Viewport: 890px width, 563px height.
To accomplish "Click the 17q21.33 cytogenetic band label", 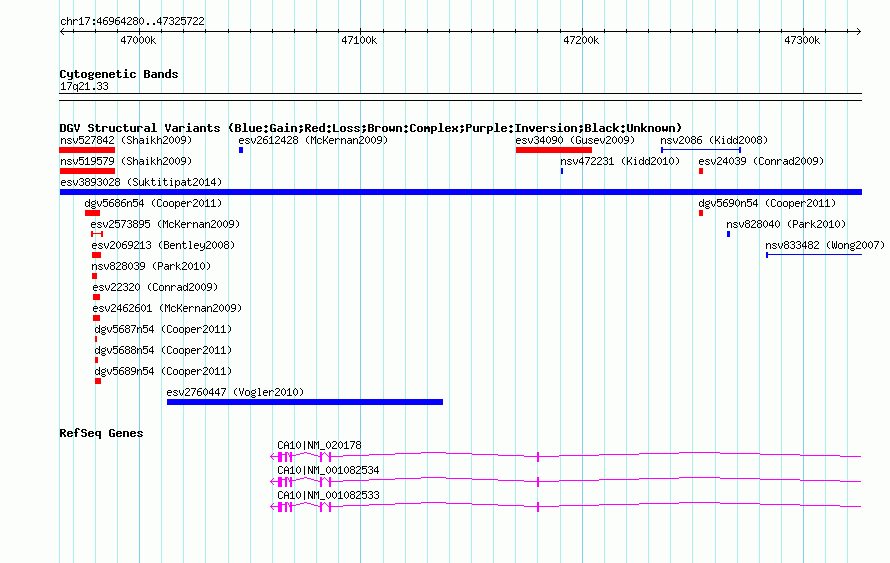I will 84,86.
